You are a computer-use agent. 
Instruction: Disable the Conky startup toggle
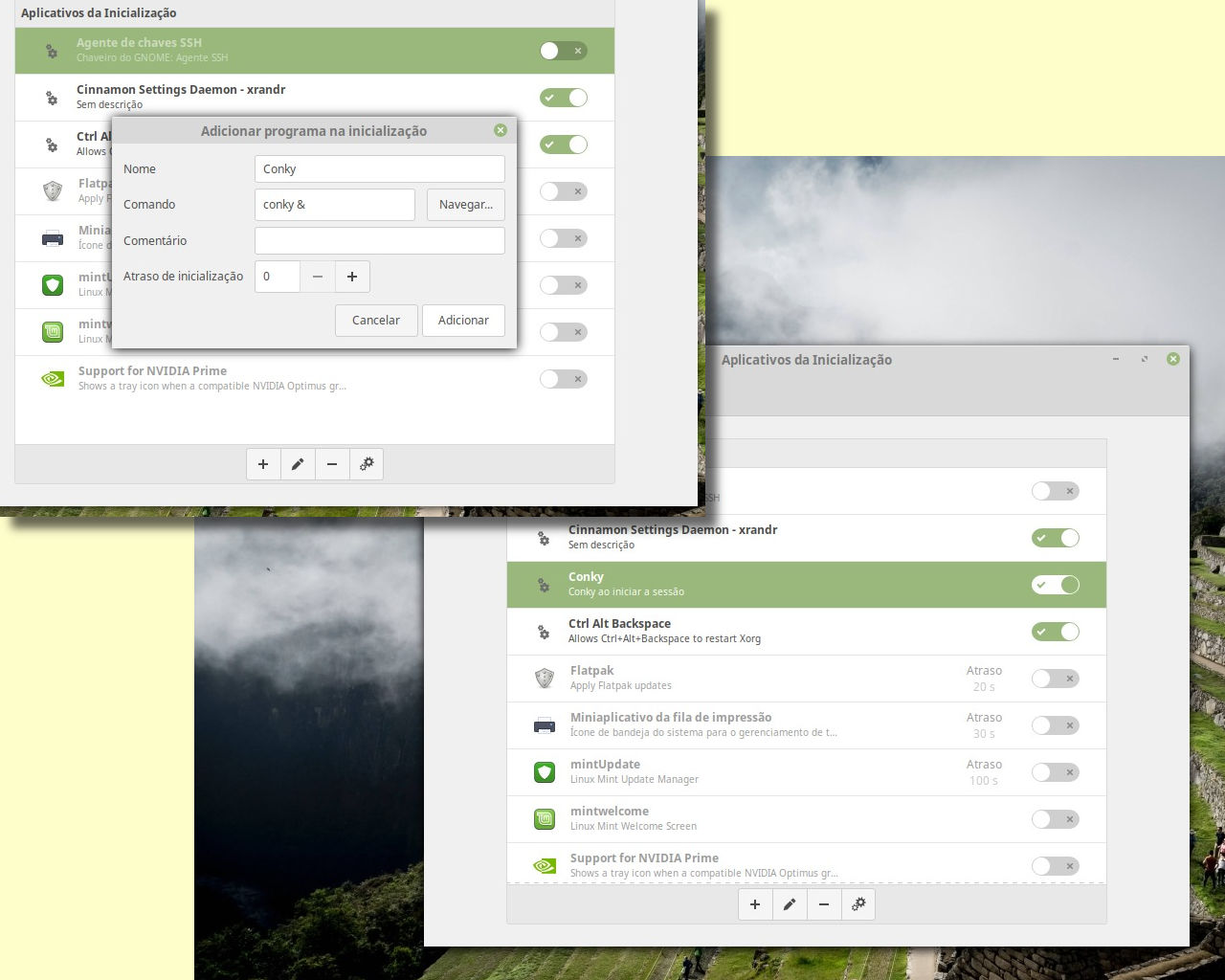[1055, 584]
